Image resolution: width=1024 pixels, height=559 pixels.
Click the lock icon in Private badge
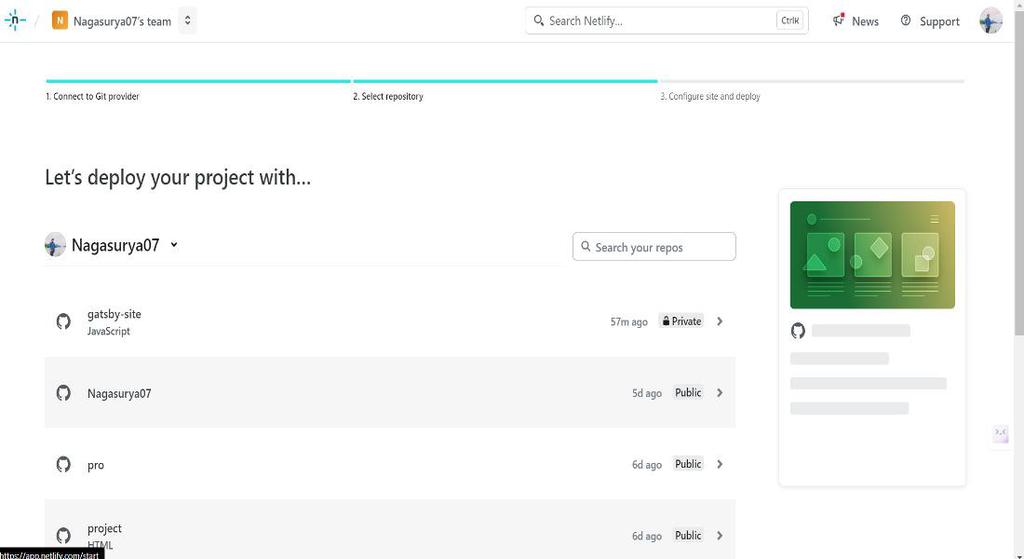click(x=665, y=321)
